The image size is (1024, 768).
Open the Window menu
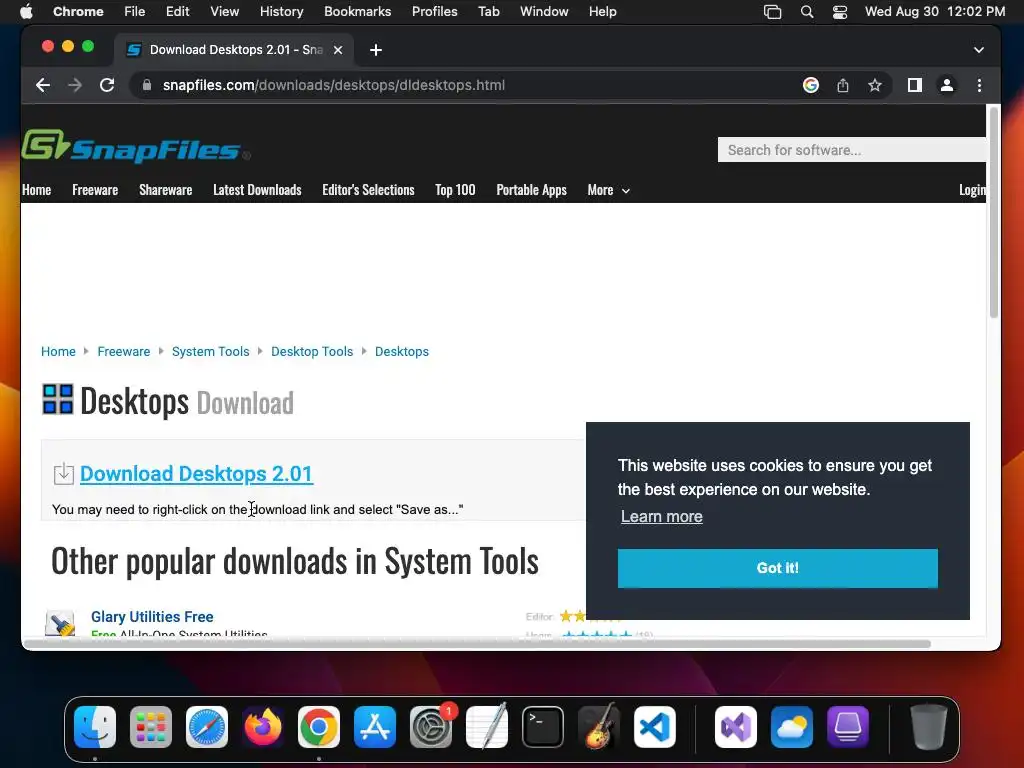[544, 12]
